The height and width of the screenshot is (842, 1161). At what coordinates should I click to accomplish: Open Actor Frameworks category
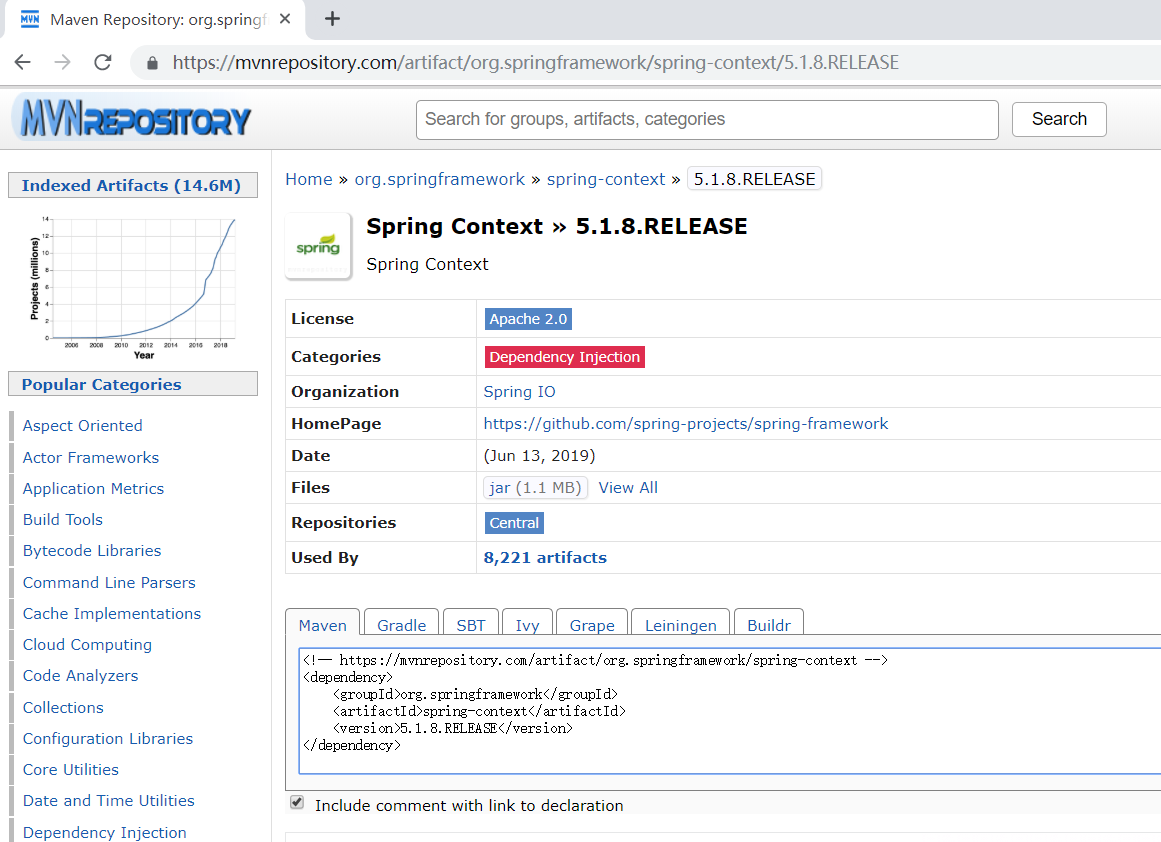tap(91, 458)
